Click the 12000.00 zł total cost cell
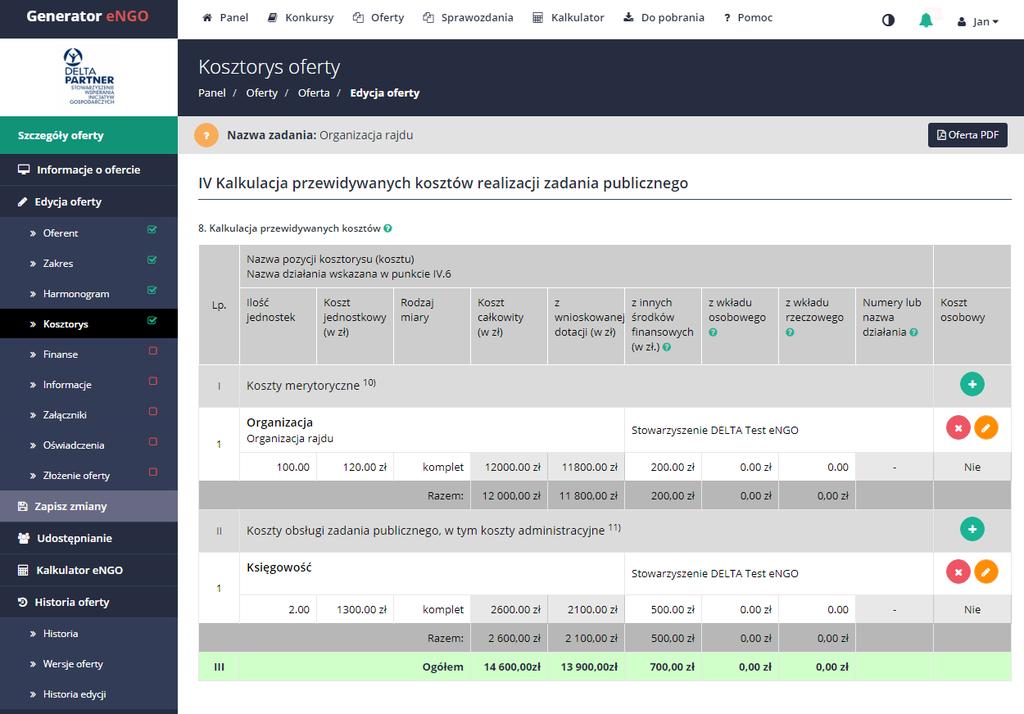Viewport: 1024px width, 714px height. [x=509, y=467]
